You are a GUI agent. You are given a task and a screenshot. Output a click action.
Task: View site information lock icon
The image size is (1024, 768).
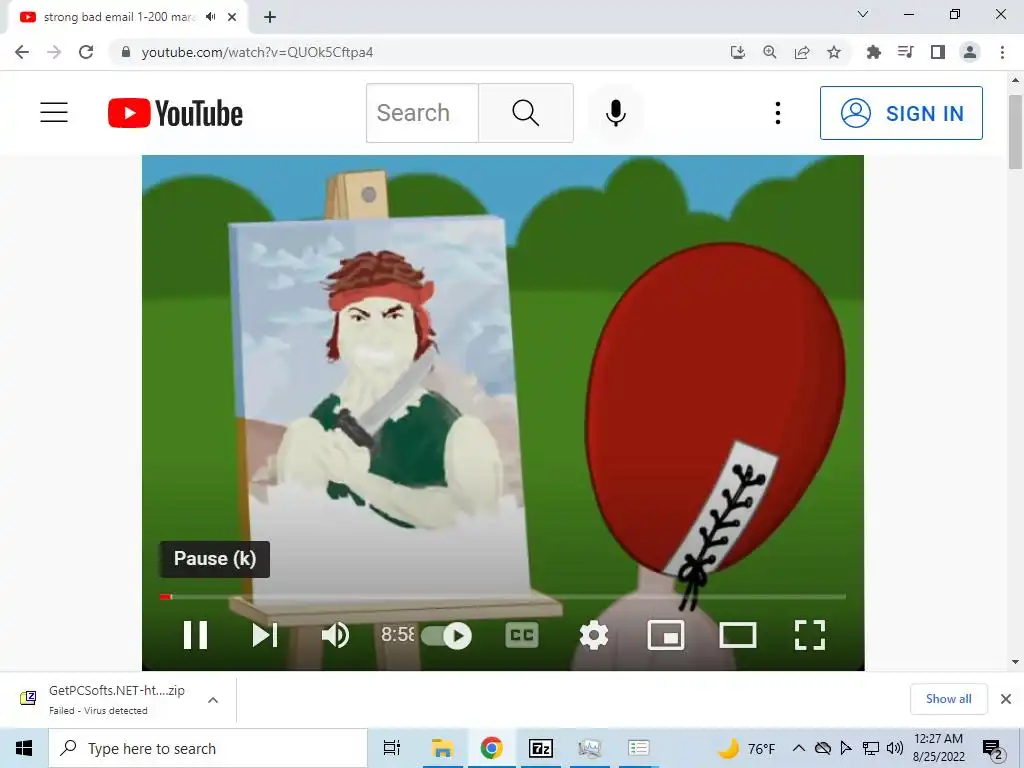(x=126, y=52)
